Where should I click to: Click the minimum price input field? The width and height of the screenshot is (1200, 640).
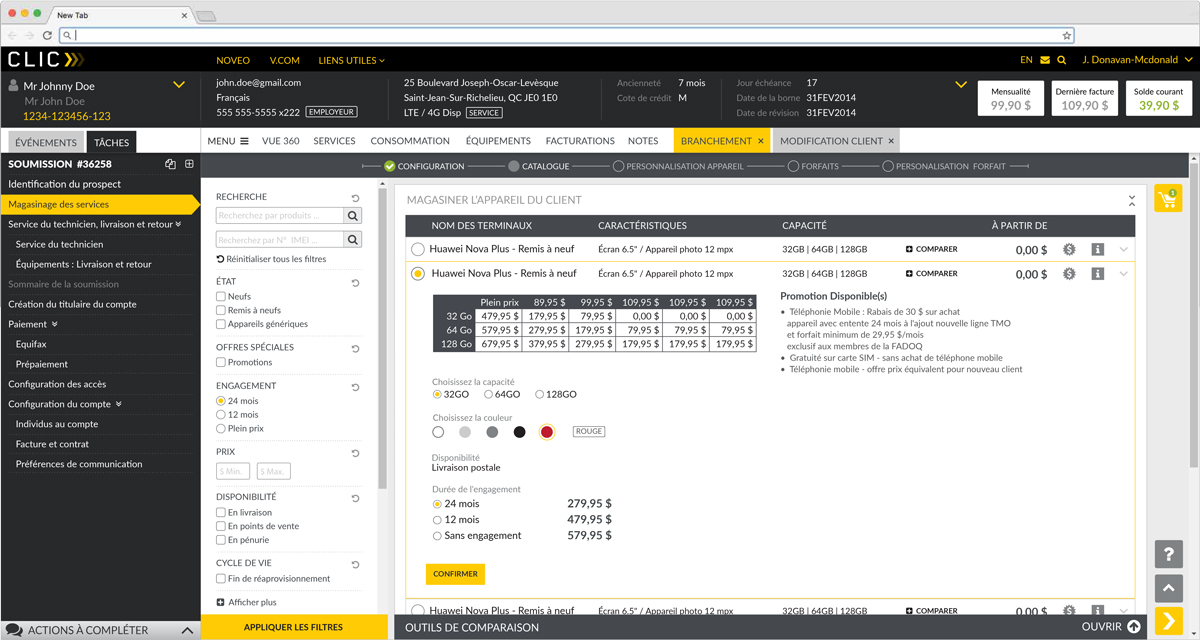233,471
